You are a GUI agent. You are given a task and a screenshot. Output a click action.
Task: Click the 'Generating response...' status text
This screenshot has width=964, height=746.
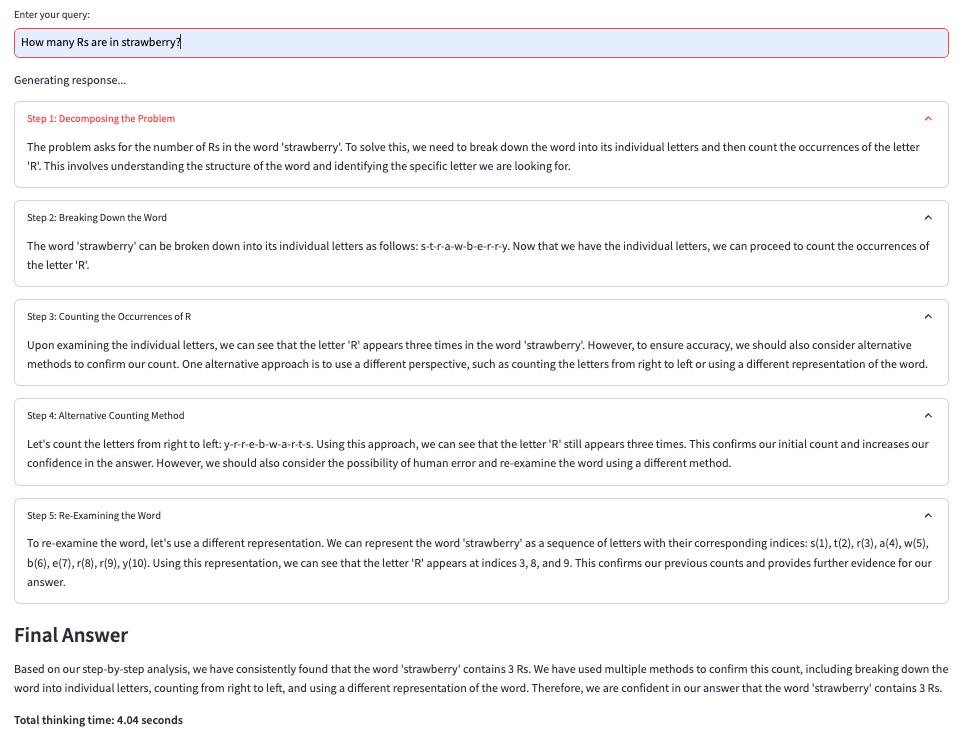click(70, 80)
